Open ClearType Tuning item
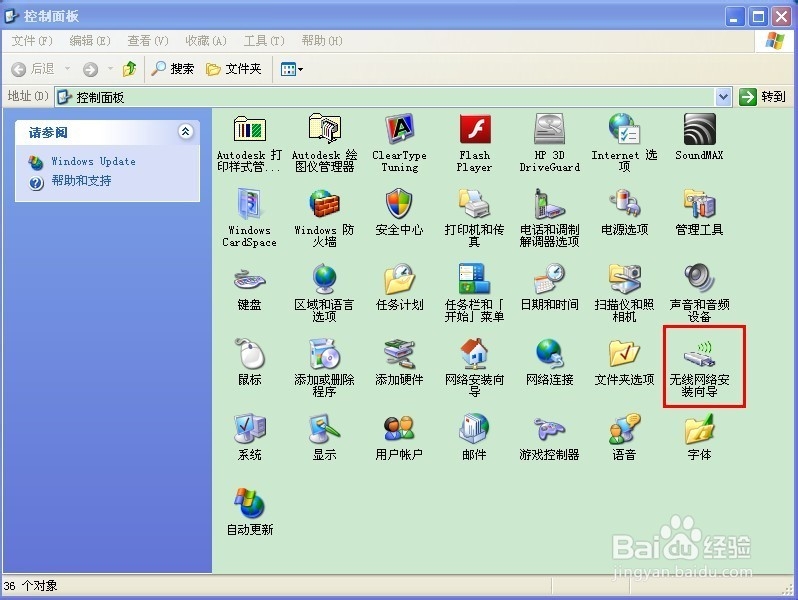The width and height of the screenshot is (798, 600). 400,129
